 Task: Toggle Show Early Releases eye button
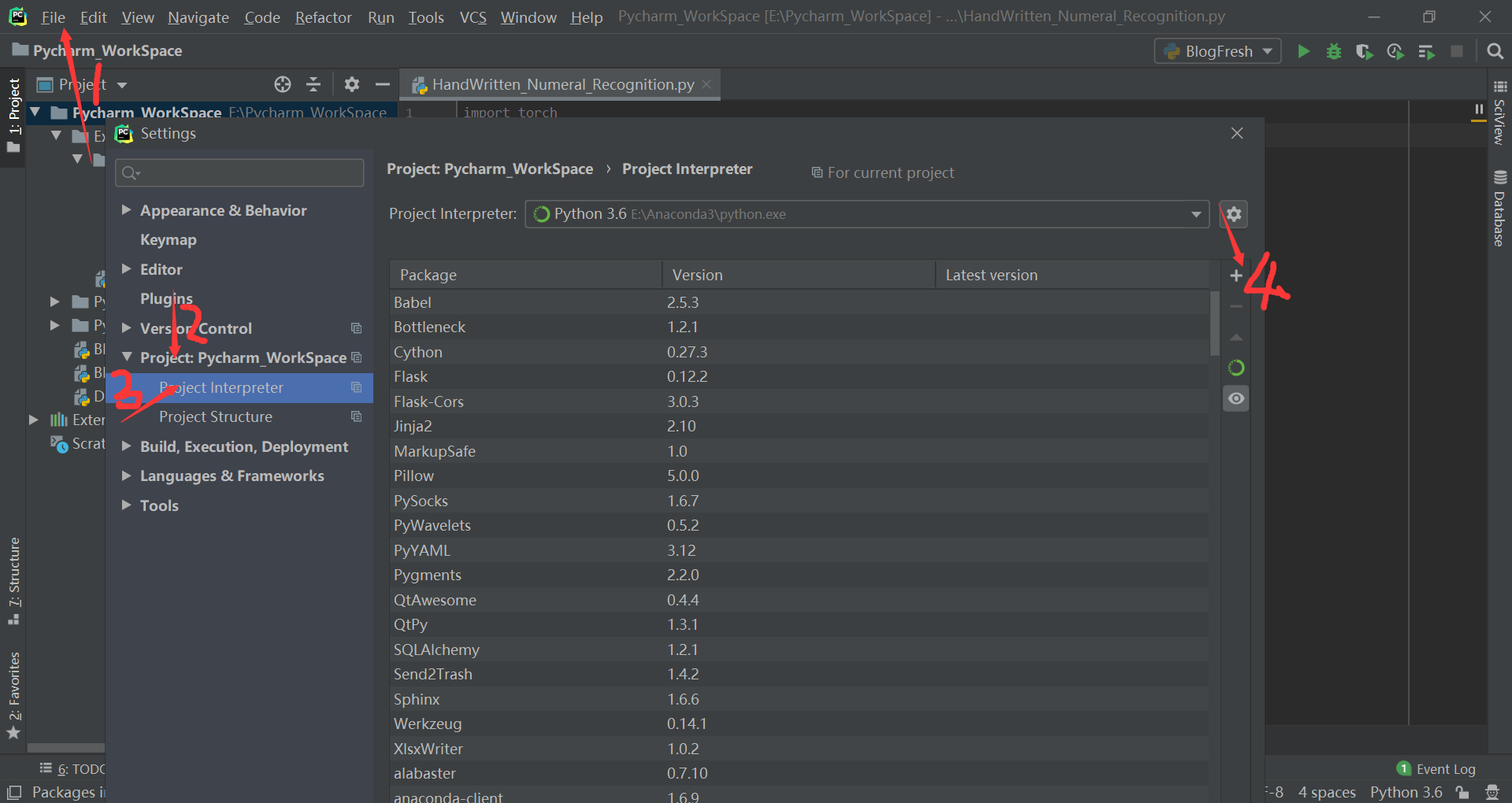coord(1236,398)
